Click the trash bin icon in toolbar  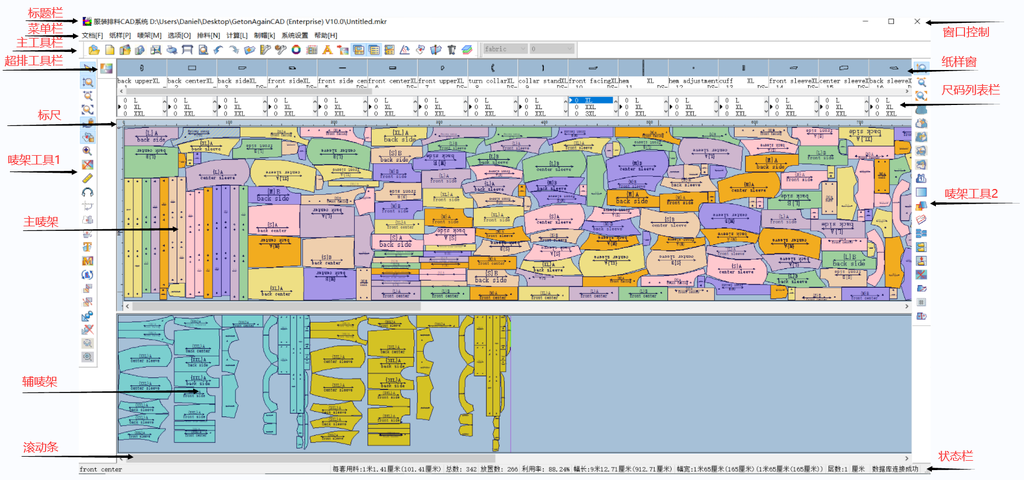point(451,49)
